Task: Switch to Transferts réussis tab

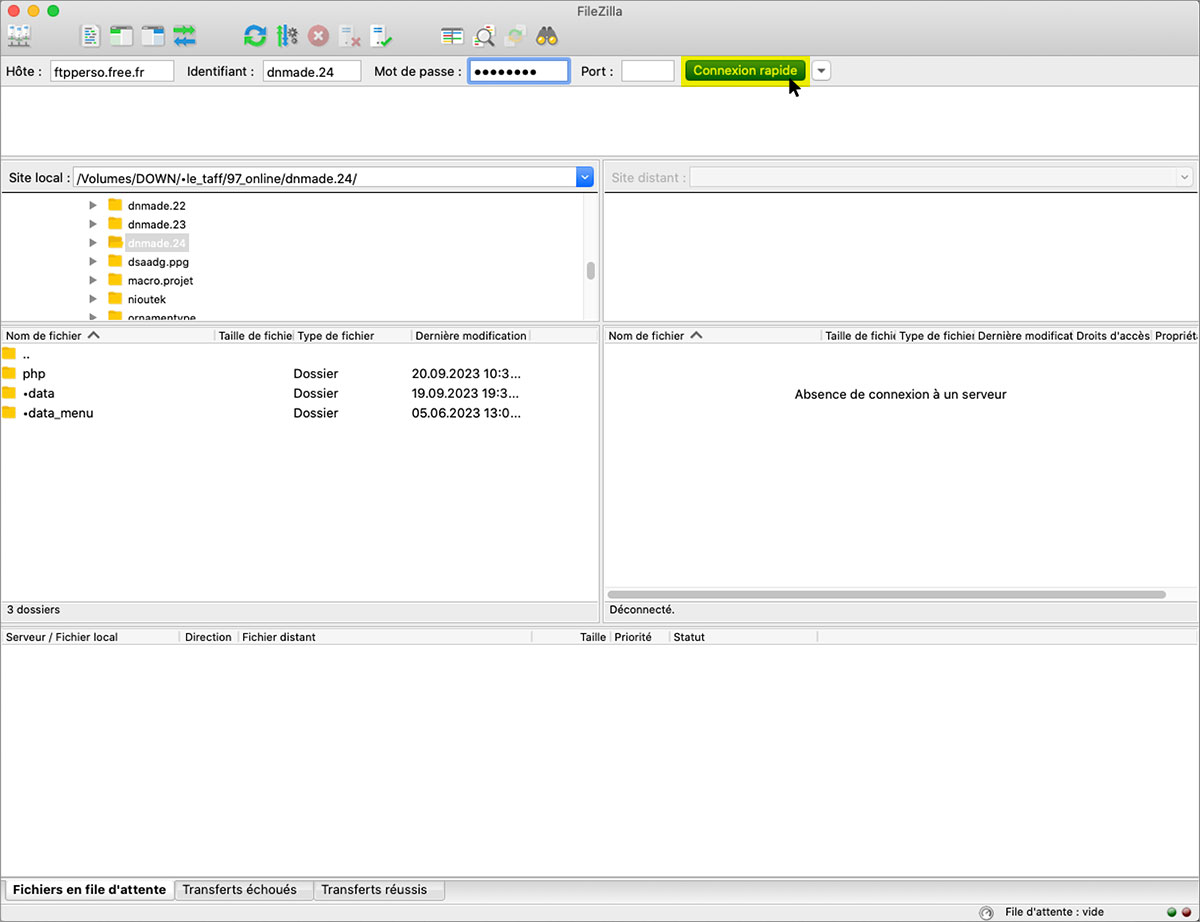Action: click(x=374, y=889)
